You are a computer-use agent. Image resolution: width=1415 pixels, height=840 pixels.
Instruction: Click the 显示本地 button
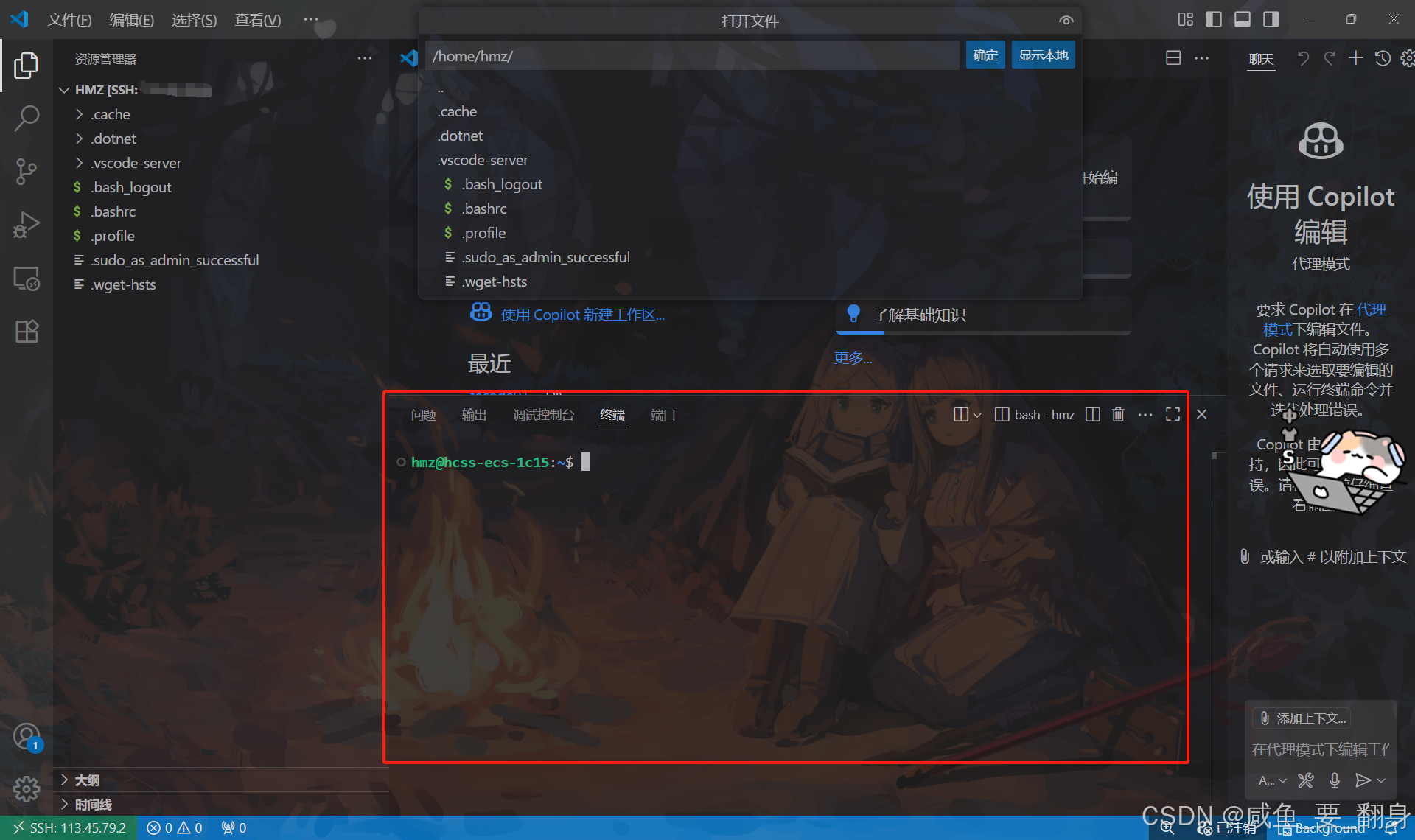(1043, 55)
